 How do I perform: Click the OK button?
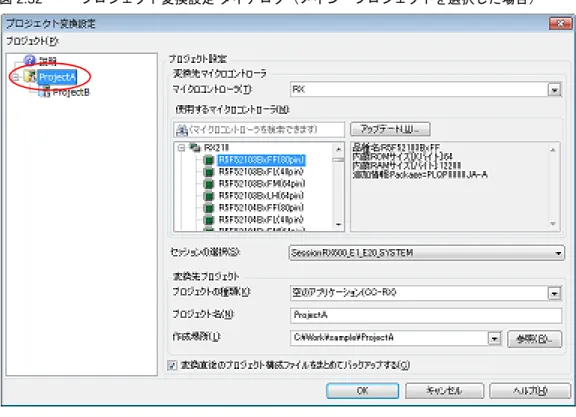(x=362, y=391)
